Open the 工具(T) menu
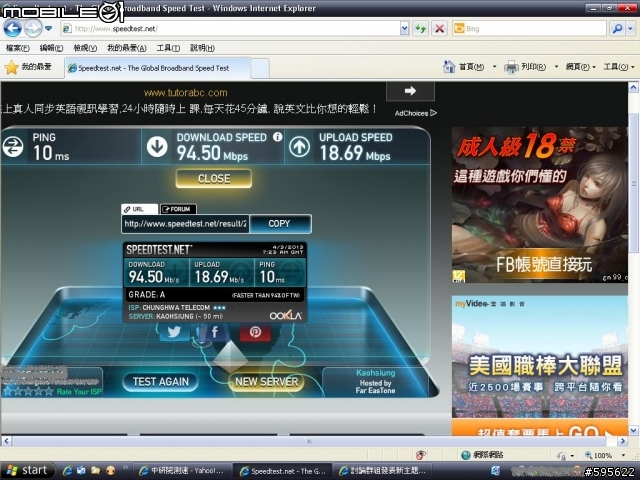This screenshot has height=480, width=640. click(x=168, y=48)
